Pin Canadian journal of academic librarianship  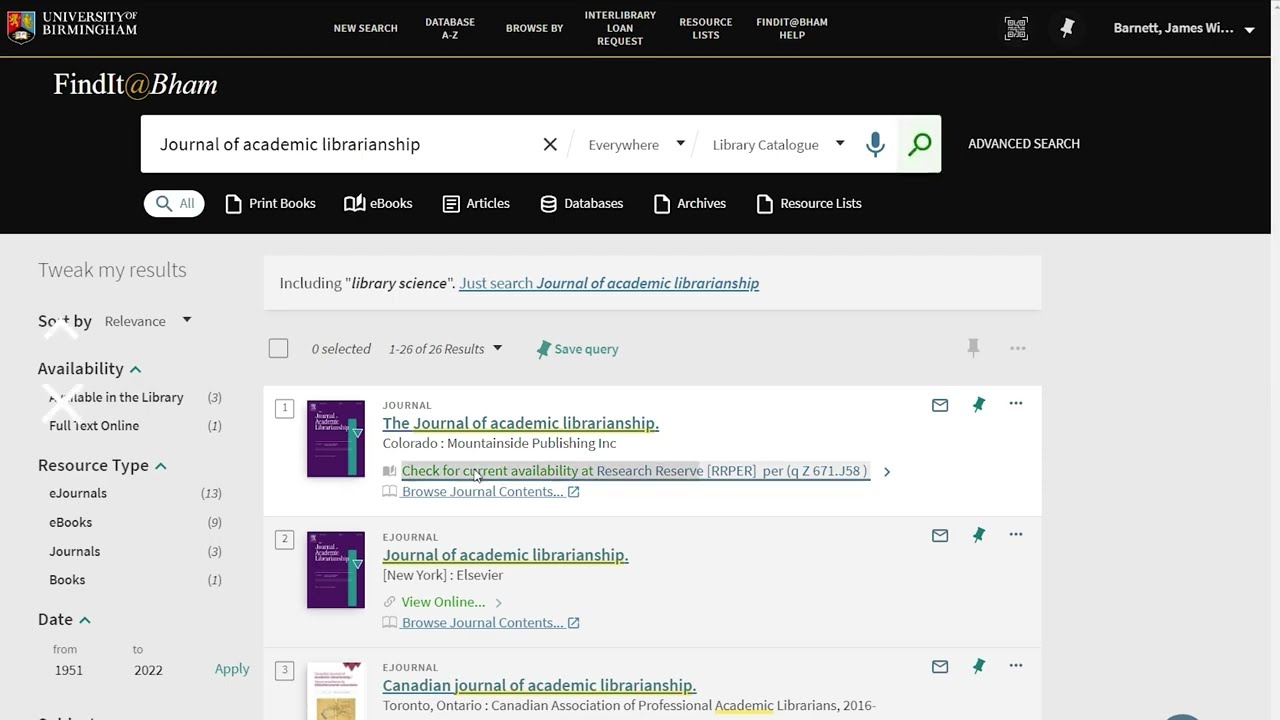[x=979, y=666]
